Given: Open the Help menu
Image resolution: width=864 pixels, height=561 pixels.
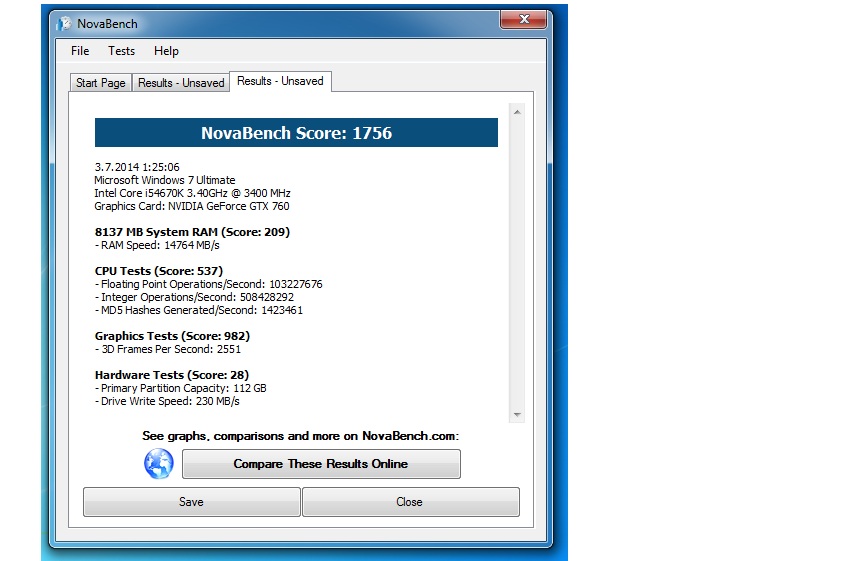Looking at the screenshot, I should [x=166, y=51].
